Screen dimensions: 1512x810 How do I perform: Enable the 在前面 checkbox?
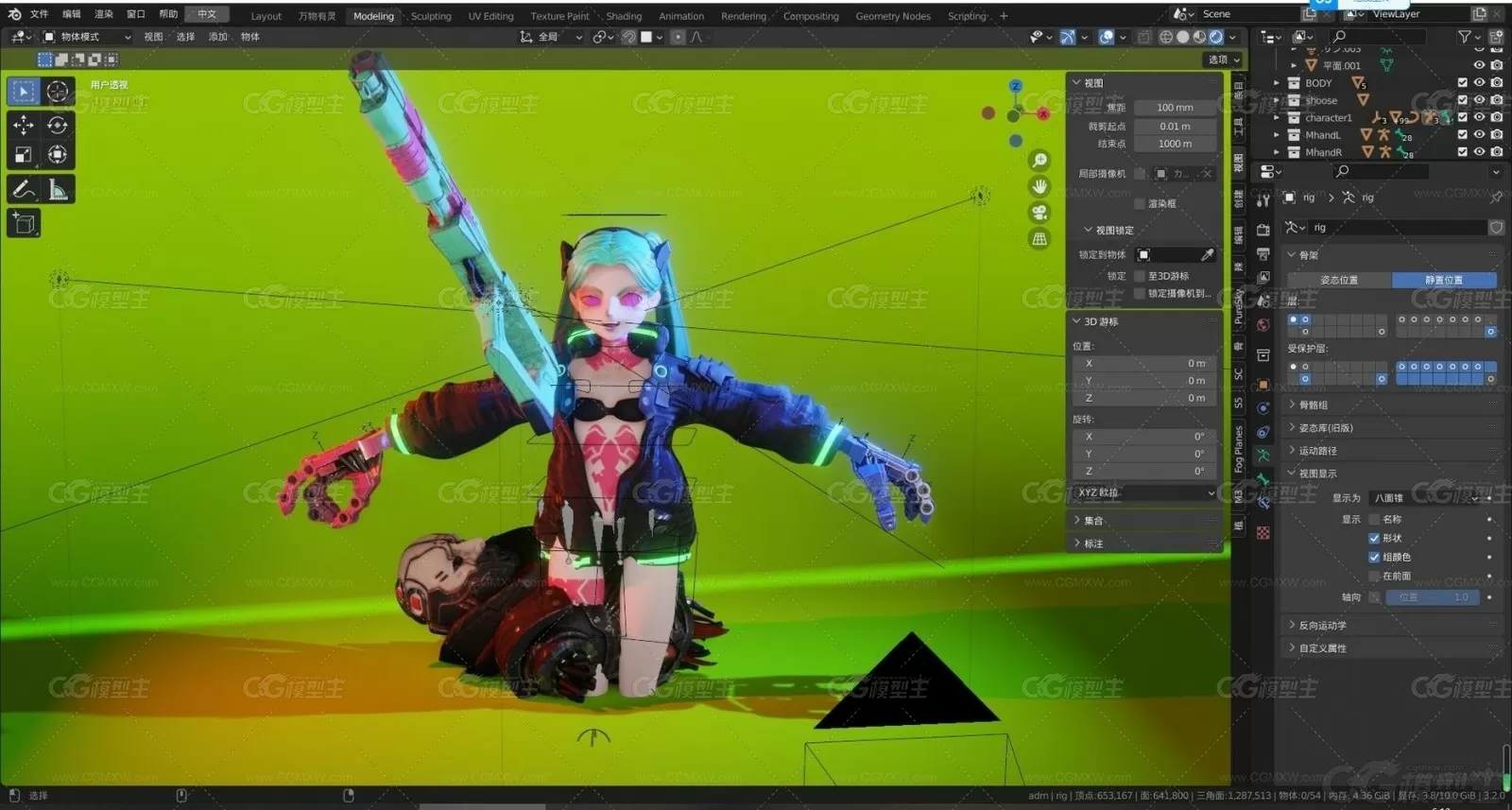pyautogui.click(x=1374, y=576)
